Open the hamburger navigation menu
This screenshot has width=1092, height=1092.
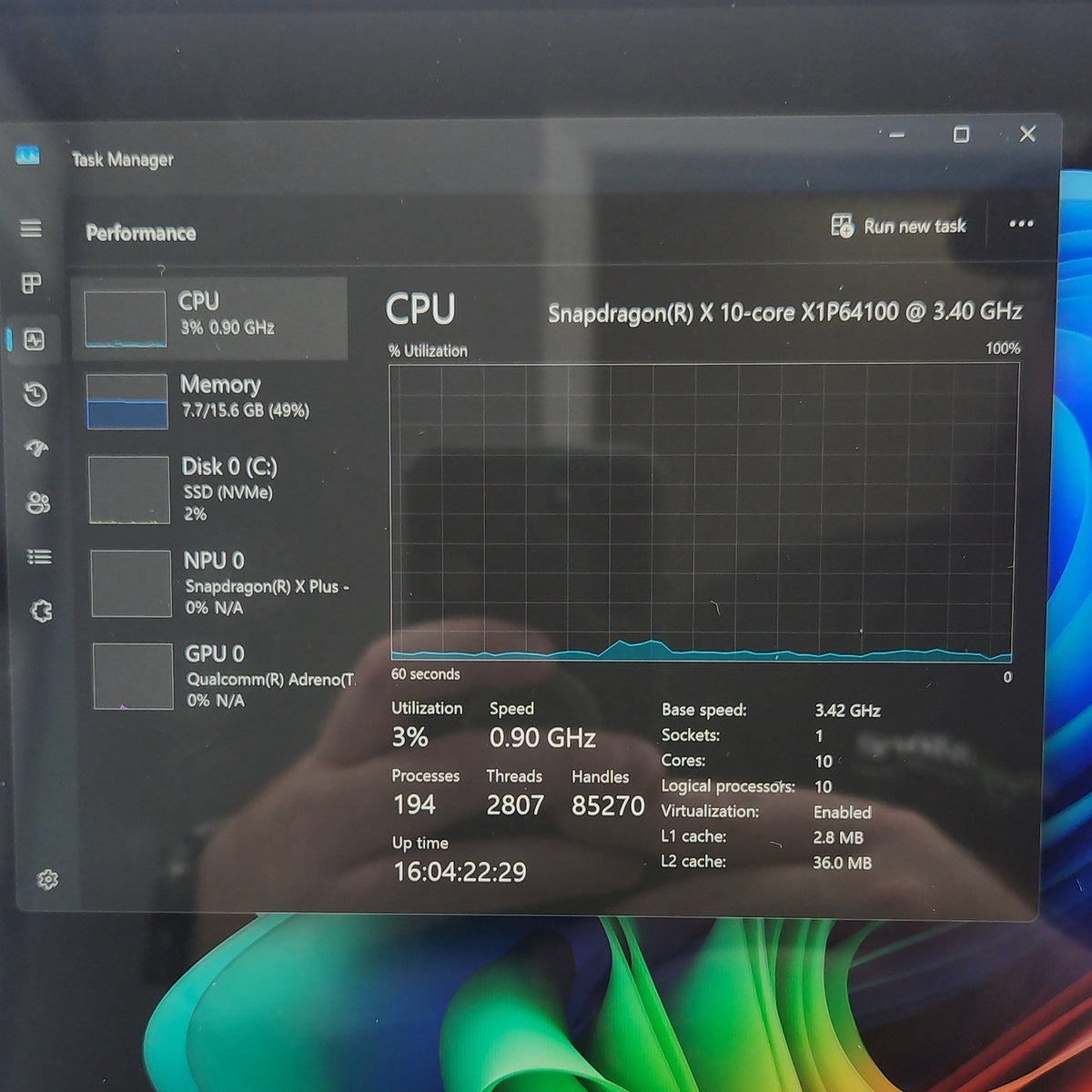click(x=31, y=228)
